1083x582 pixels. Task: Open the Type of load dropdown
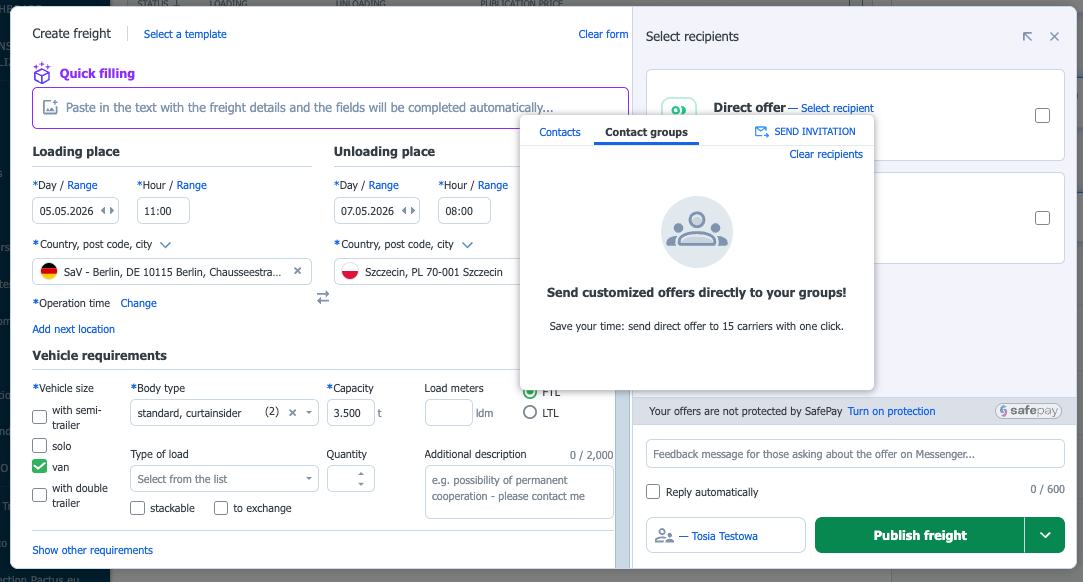coord(224,479)
